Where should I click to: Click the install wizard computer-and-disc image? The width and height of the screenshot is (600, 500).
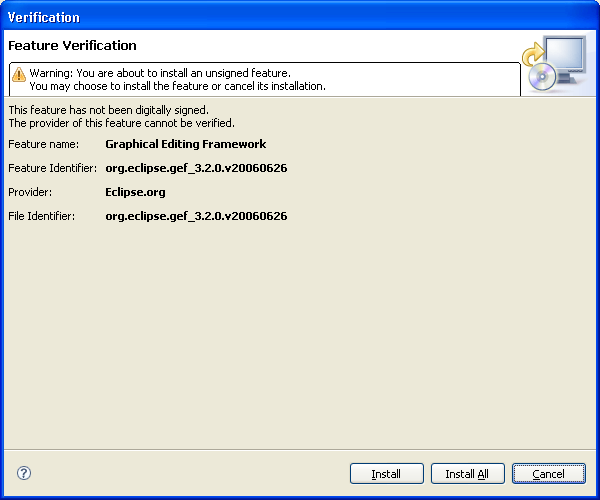pos(554,63)
